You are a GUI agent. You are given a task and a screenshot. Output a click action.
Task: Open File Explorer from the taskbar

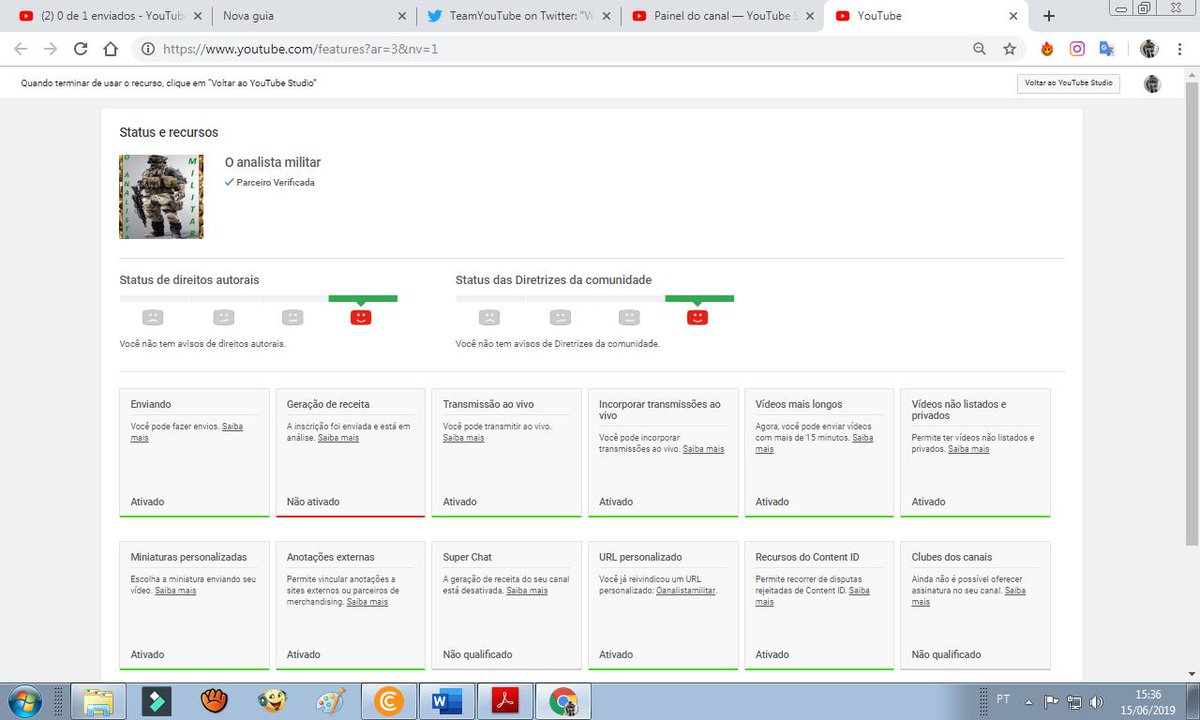[98, 701]
